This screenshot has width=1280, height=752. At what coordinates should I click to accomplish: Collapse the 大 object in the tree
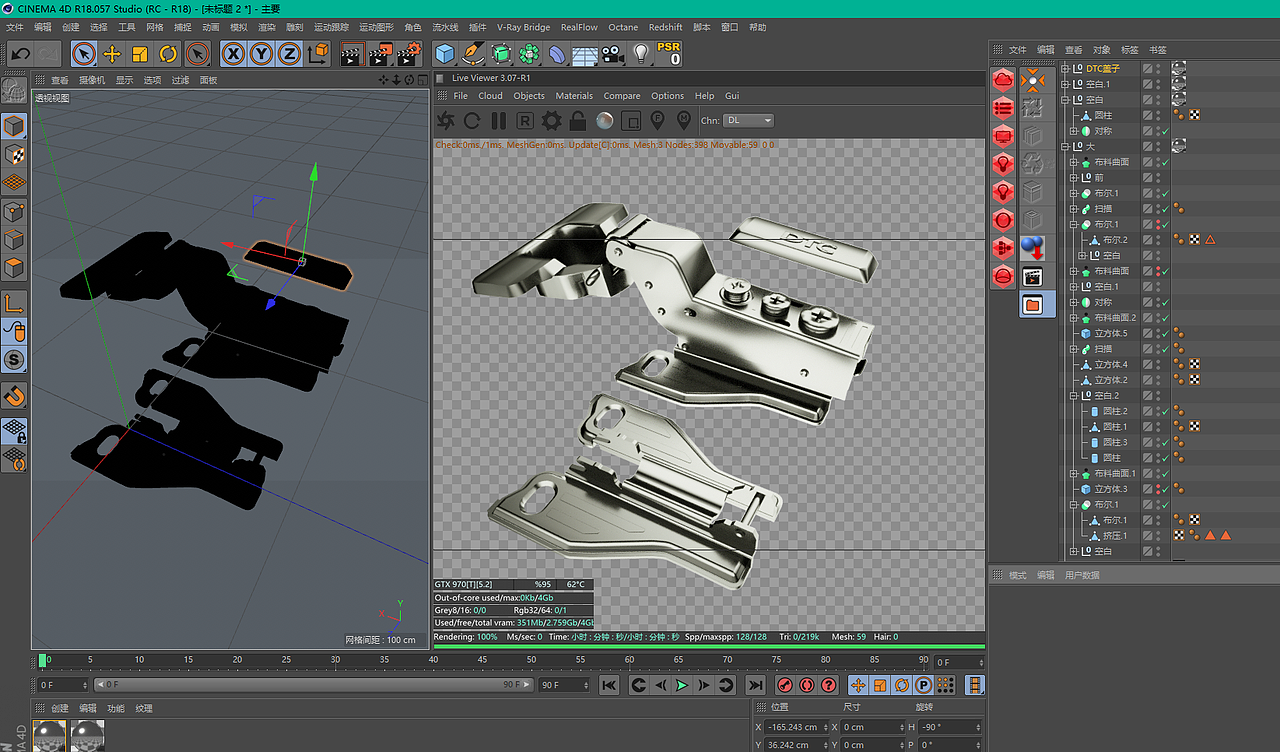pos(1066,147)
